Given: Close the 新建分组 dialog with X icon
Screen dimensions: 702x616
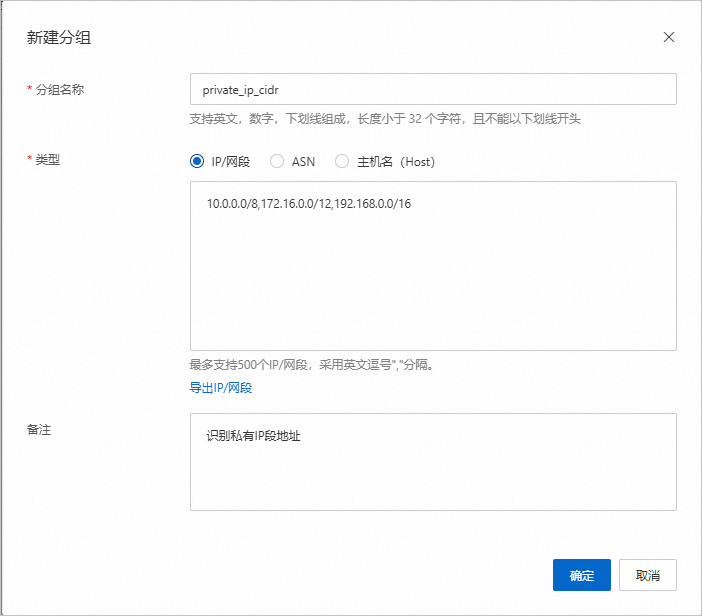Looking at the screenshot, I should click(668, 37).
